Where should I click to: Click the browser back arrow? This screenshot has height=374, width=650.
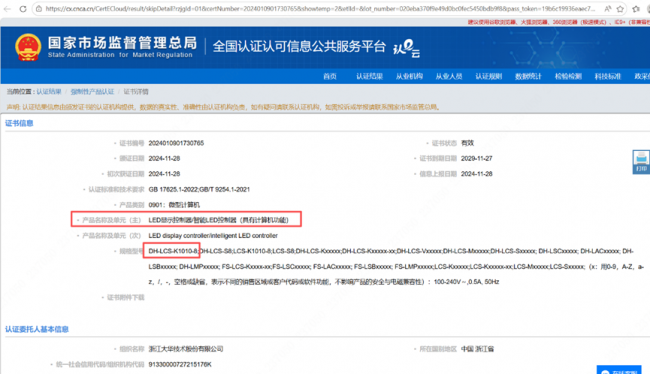(x=7, y=9)
